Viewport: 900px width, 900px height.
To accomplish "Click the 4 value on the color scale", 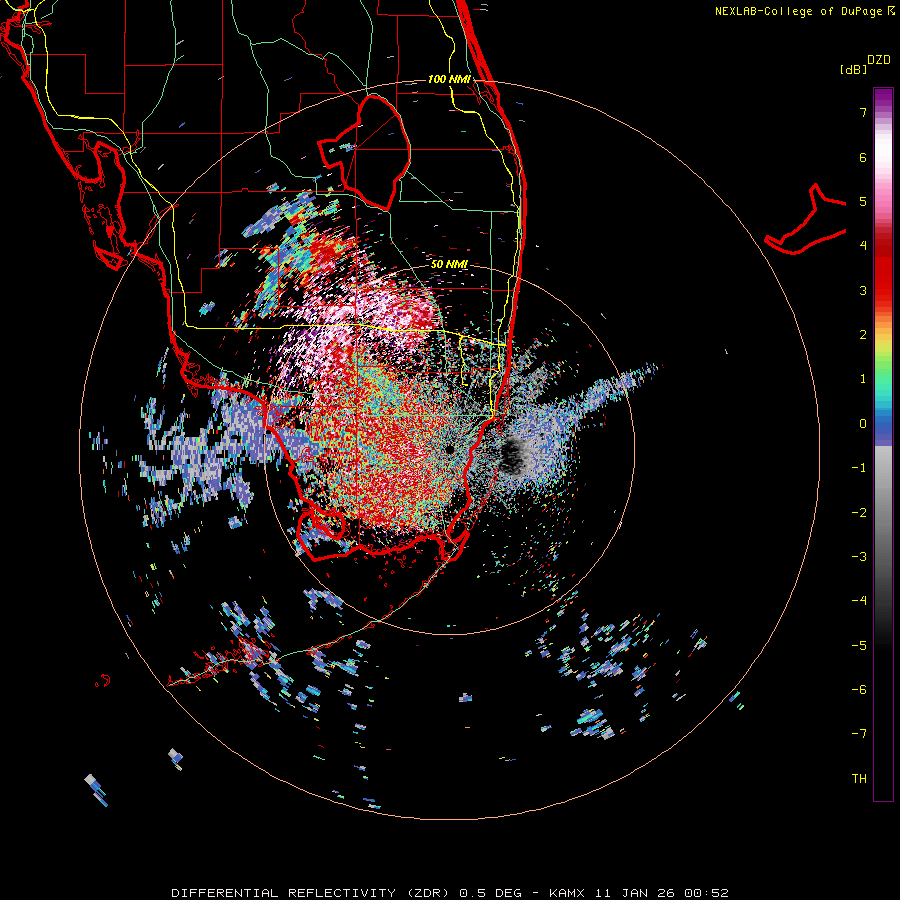I will point(863,246).
